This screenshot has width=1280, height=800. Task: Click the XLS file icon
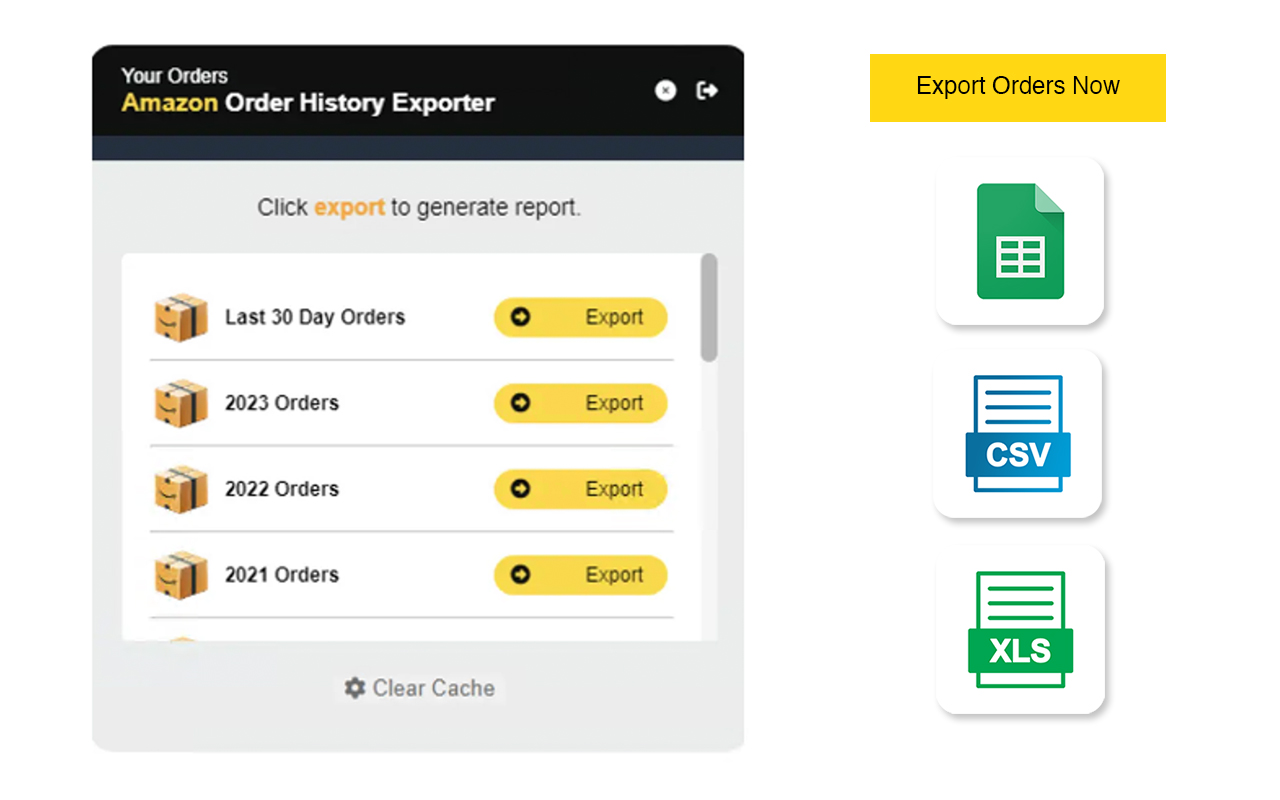click(x=1020, y=629)
